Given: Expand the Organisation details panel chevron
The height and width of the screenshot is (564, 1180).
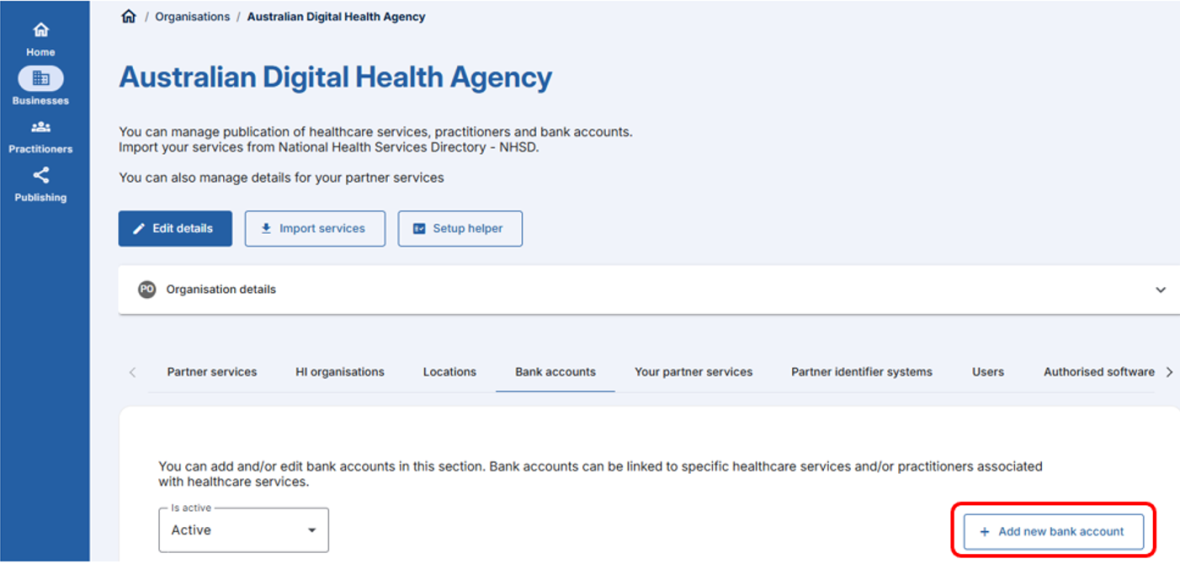Looking at the screenshot, I should pyautogui.click(x=1161, y=290).
